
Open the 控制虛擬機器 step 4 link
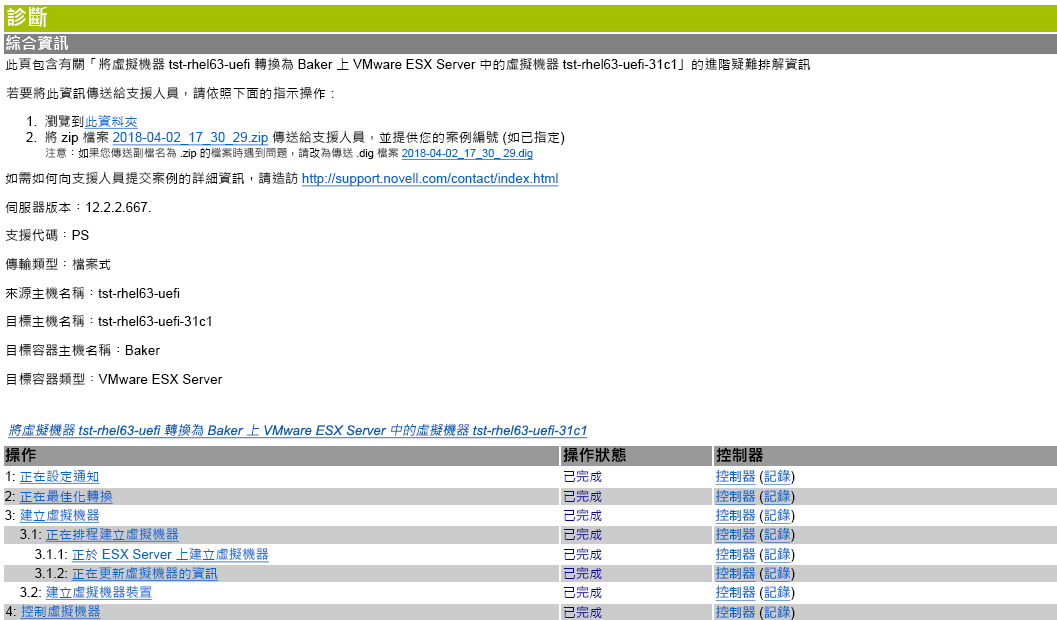(60, 612)
